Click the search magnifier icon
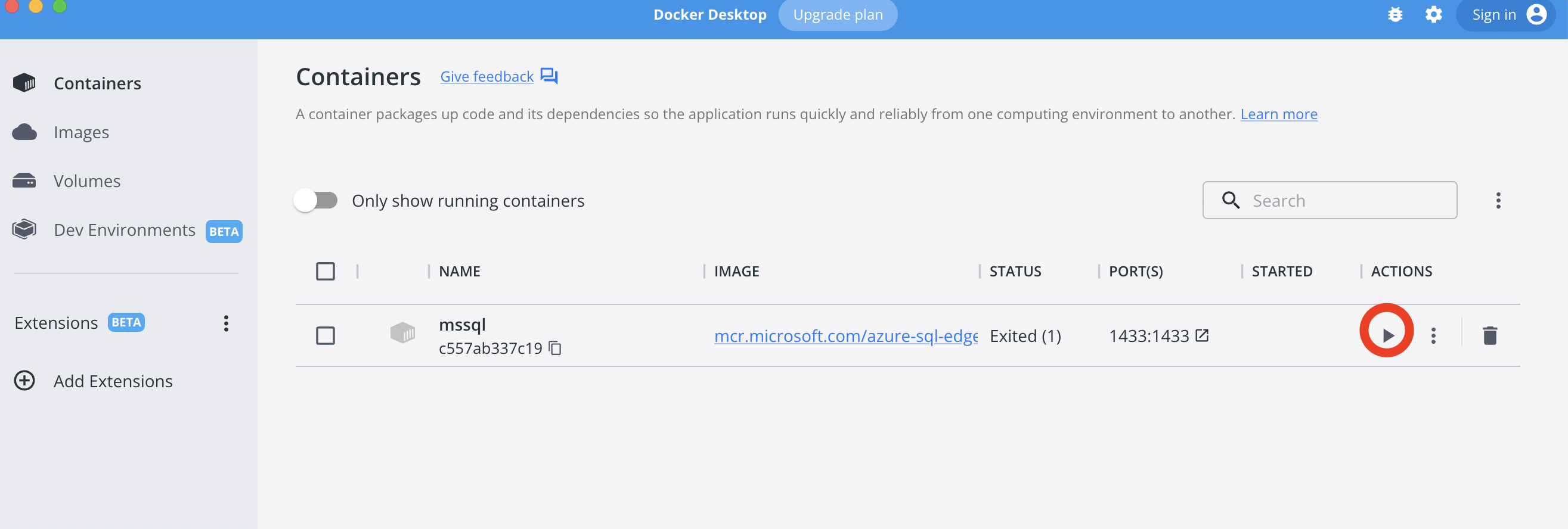The width and height of the screenshot is (1568, 529). click(x=1231, y=200)
